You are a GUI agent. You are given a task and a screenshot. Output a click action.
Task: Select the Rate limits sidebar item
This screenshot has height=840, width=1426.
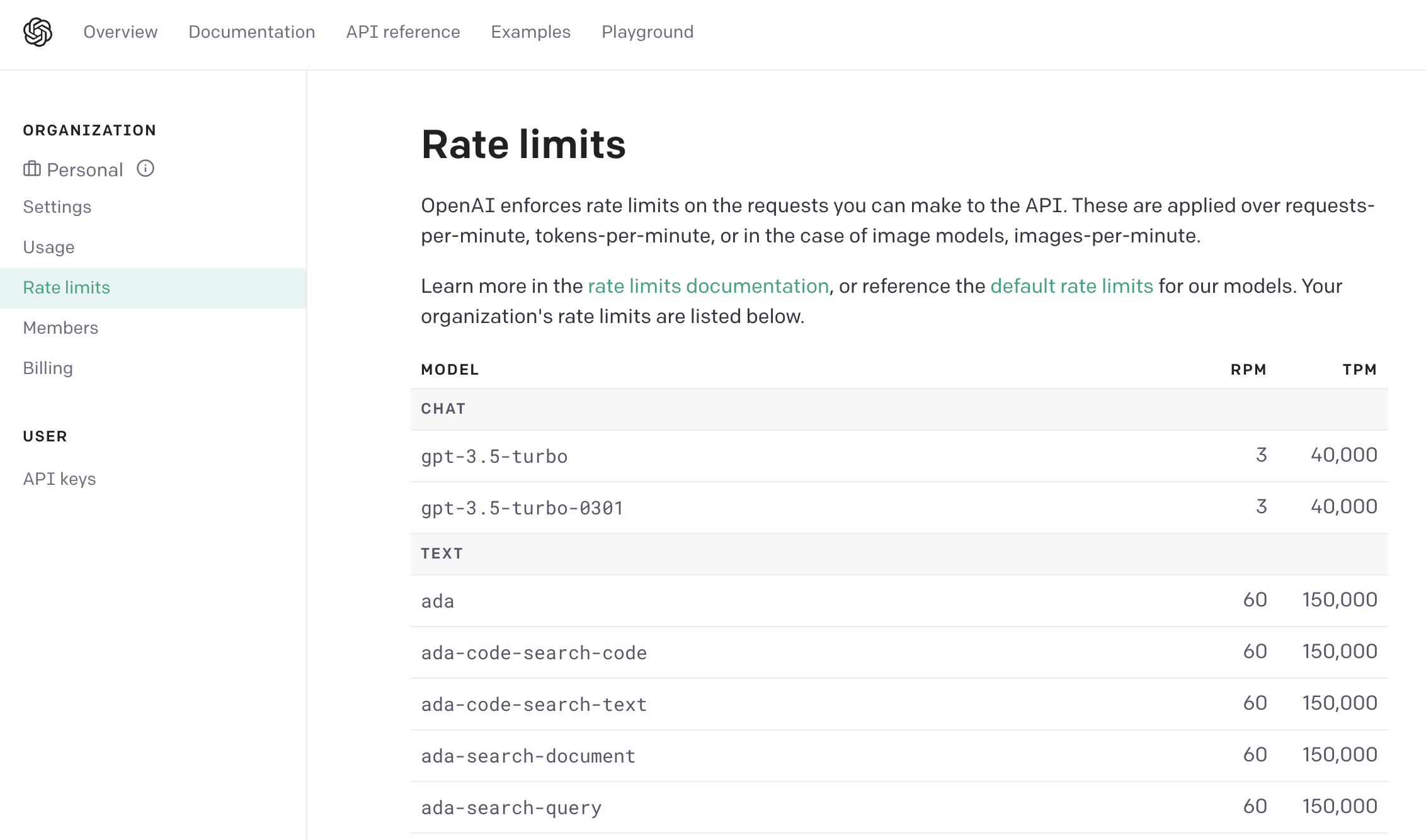pos(153,288)
